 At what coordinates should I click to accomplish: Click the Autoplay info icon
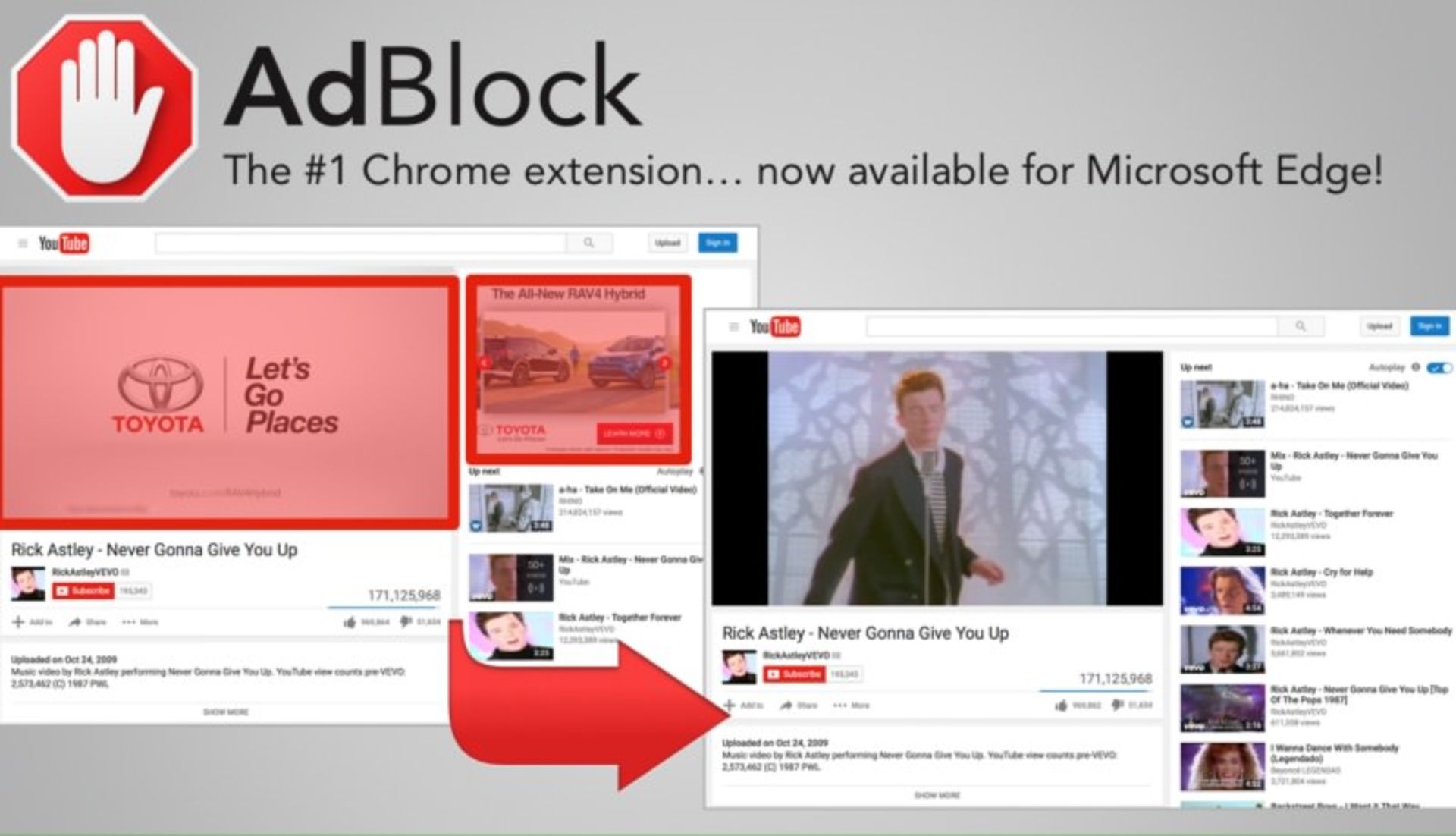click(x=1414, y=366)
